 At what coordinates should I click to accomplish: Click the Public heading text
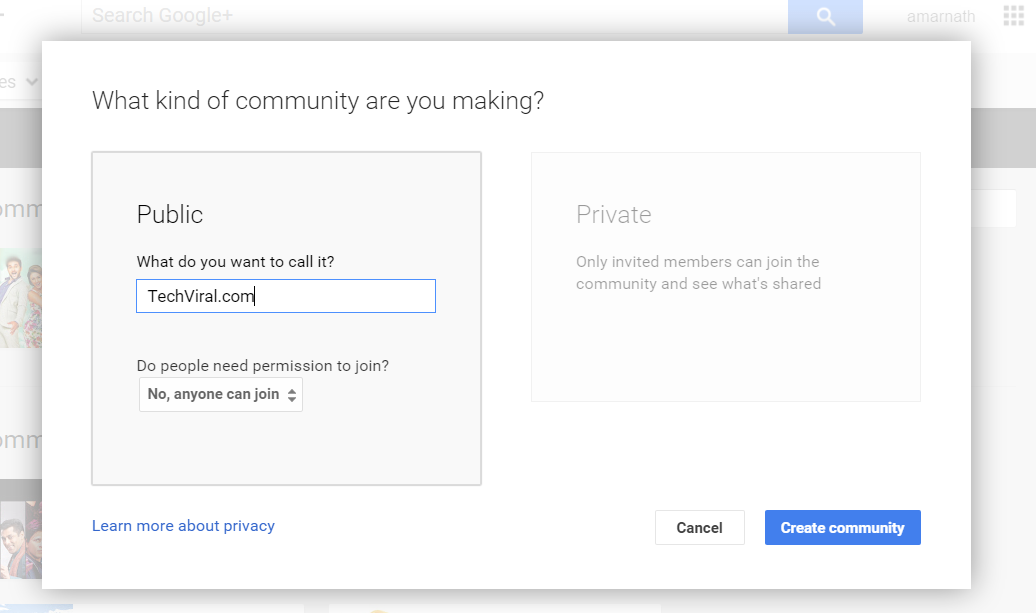pyautogui.click(x=170, y=215)
